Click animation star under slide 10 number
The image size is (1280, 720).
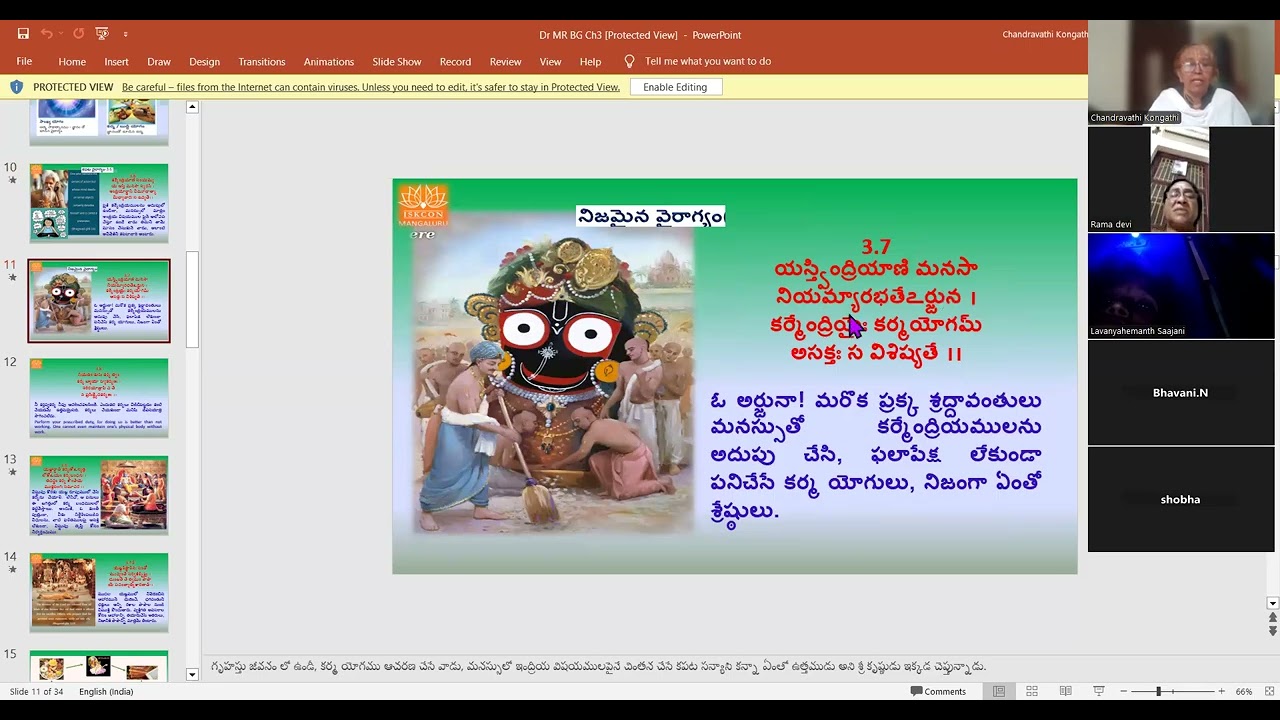click(x=12, y=181)
